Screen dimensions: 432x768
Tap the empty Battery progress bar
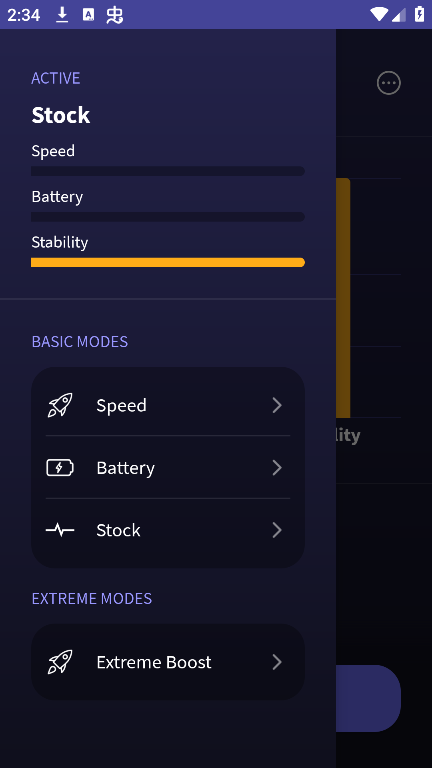(168, 216)
